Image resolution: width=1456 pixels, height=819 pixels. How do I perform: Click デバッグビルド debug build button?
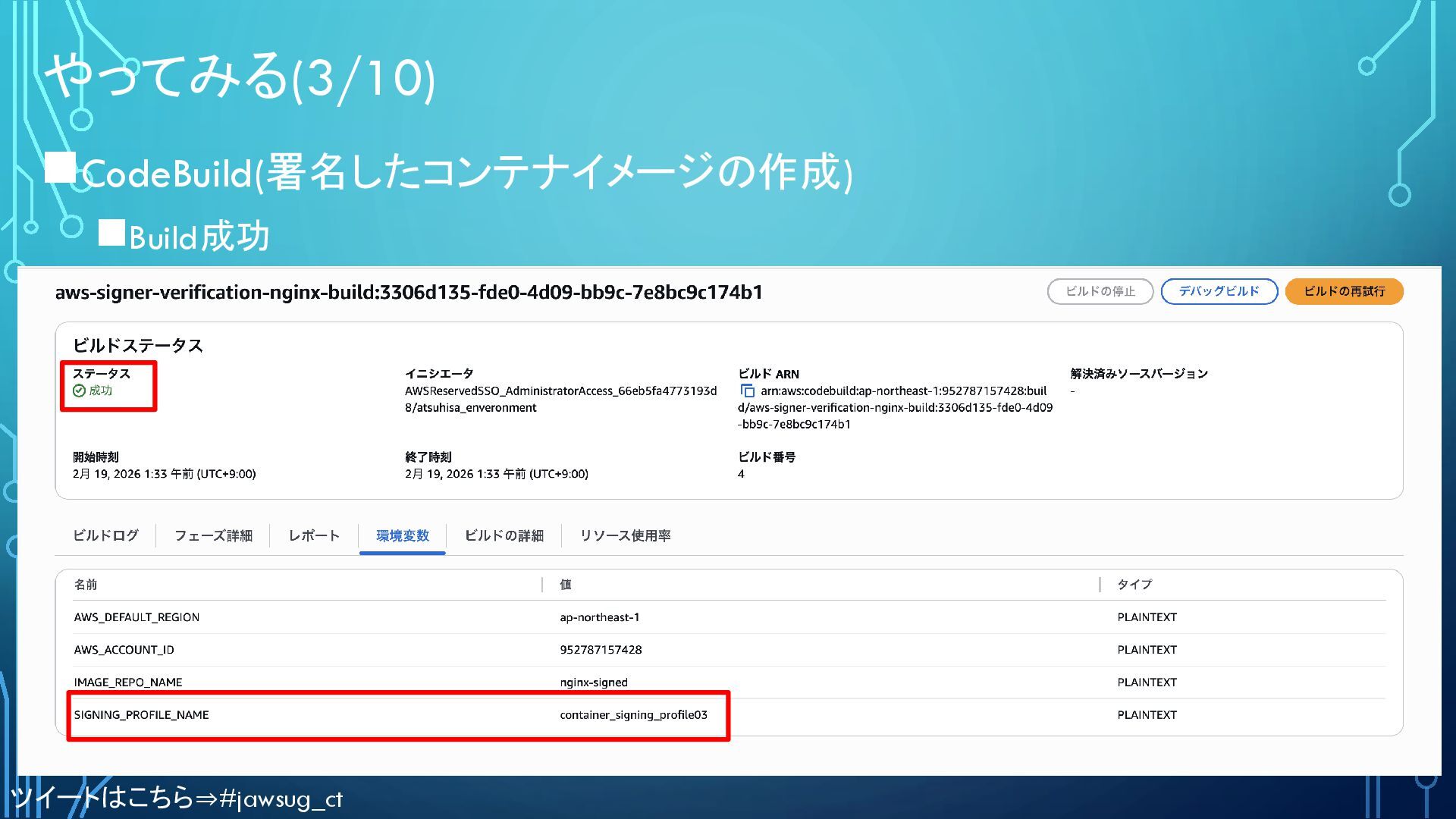click(x=1219, y=291)
